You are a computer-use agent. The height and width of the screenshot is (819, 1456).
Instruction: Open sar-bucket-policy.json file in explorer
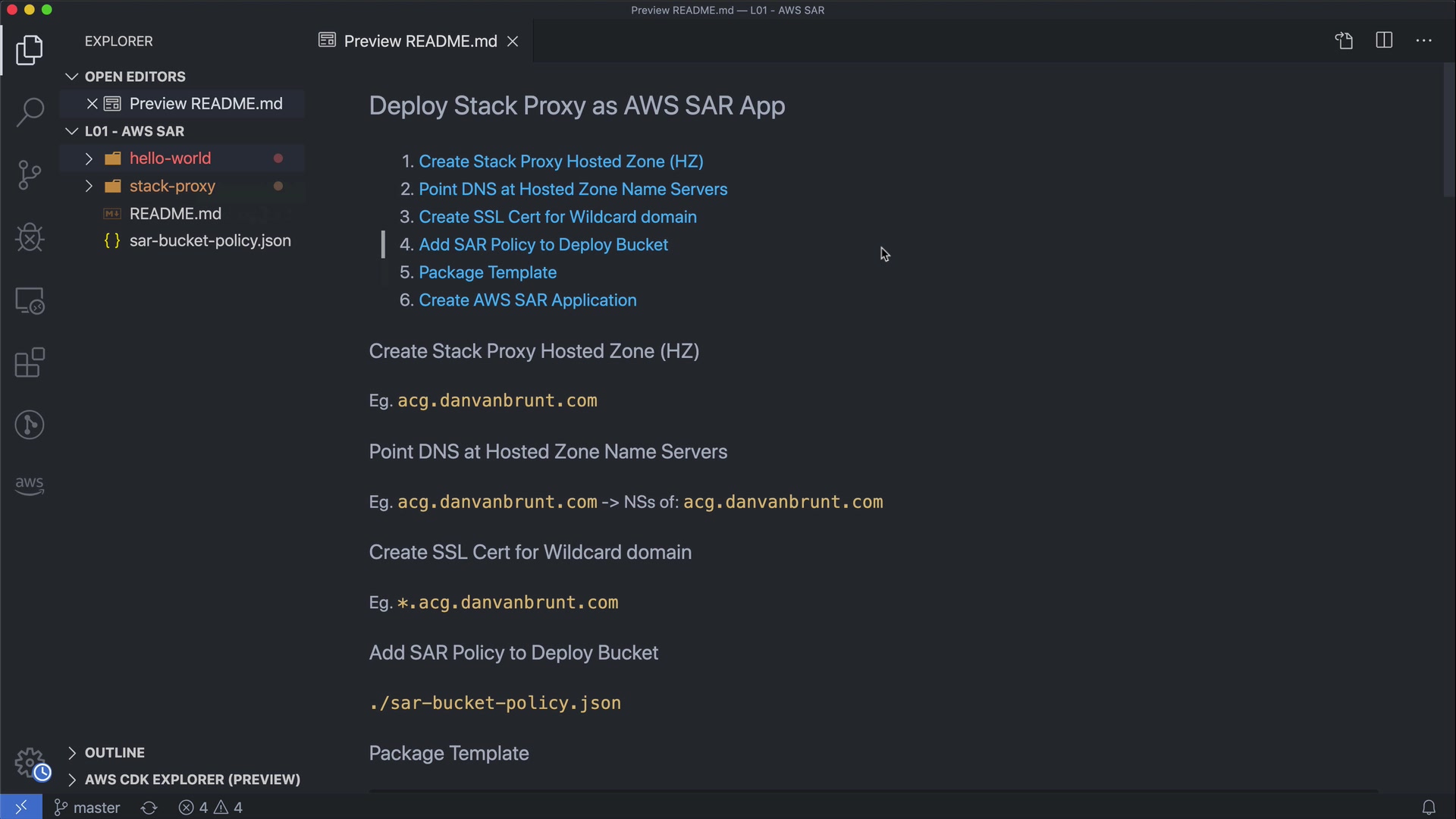[x=209, y=241]
